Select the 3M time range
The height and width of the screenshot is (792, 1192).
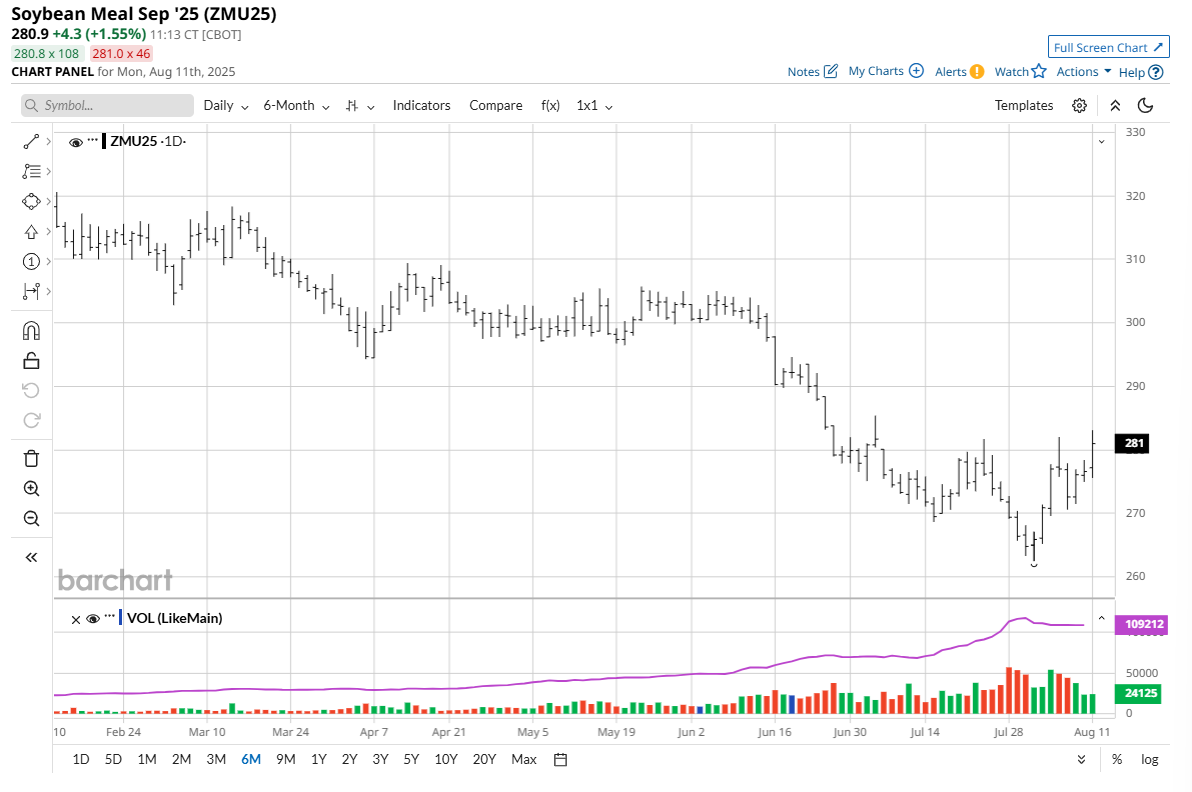[x=216, y=759]
